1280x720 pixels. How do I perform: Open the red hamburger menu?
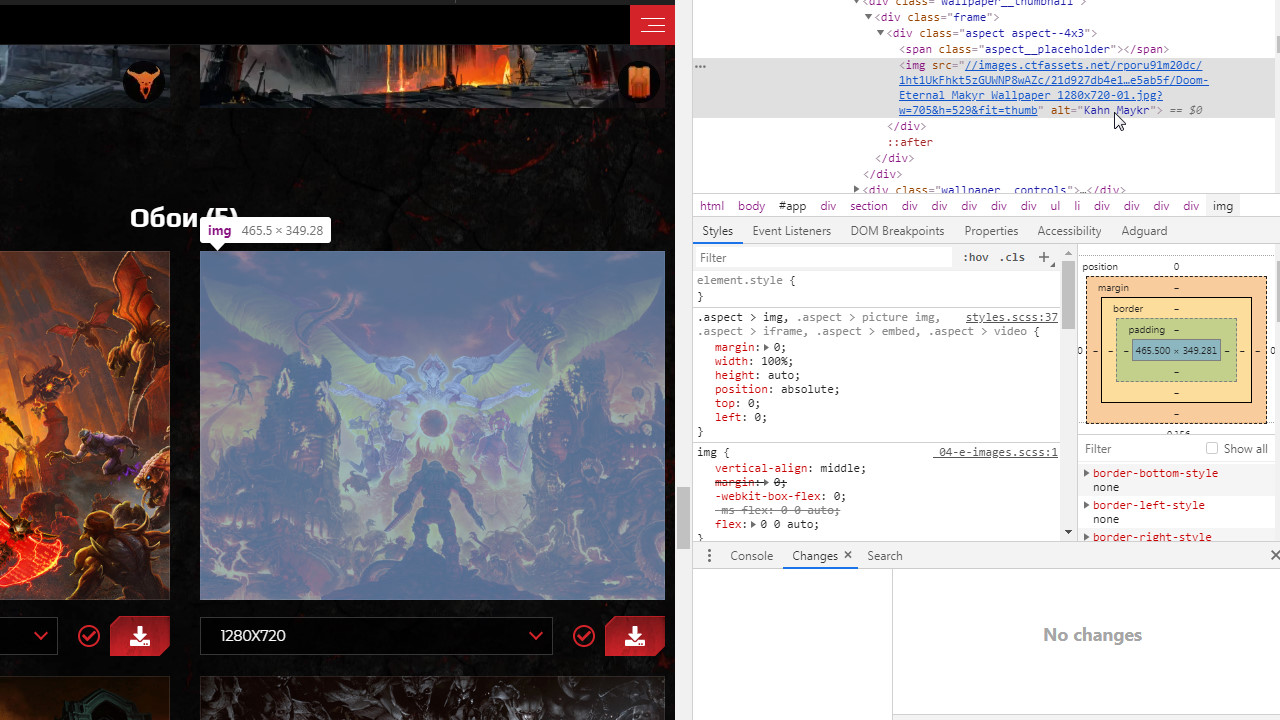[652, 25]
